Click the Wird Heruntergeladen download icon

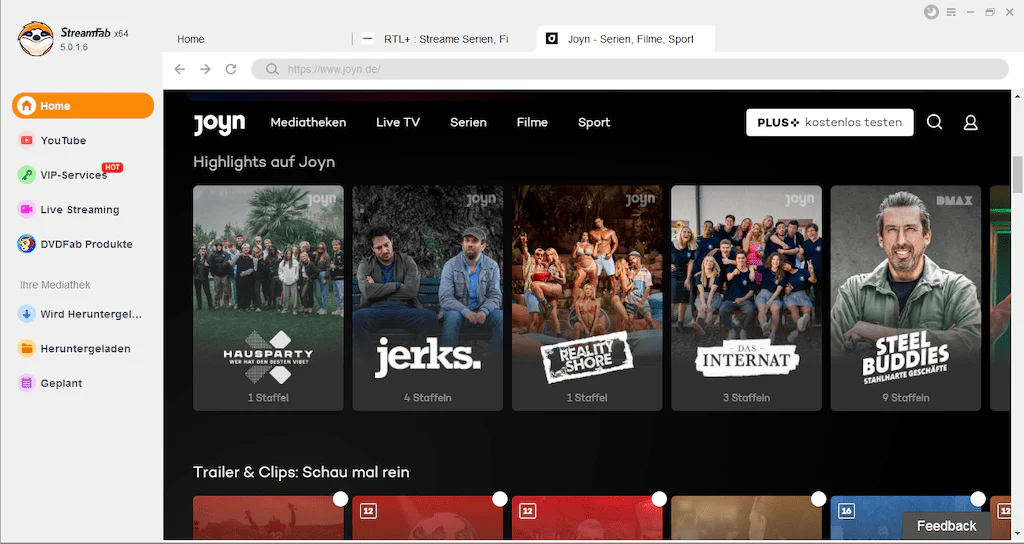pyautogui.click(x=26, y=314)
